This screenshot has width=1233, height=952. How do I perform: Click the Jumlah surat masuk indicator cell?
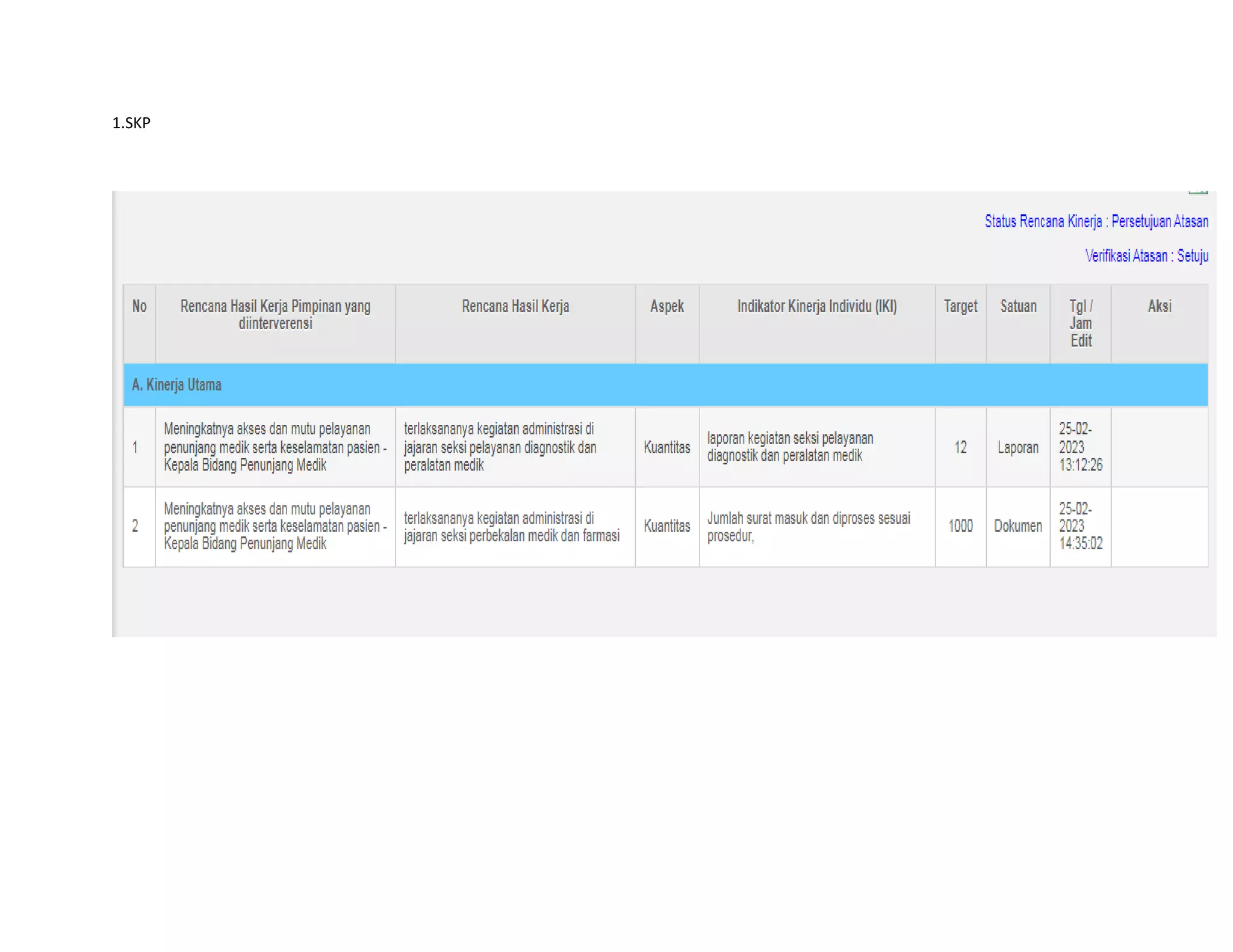click(808, 527)
